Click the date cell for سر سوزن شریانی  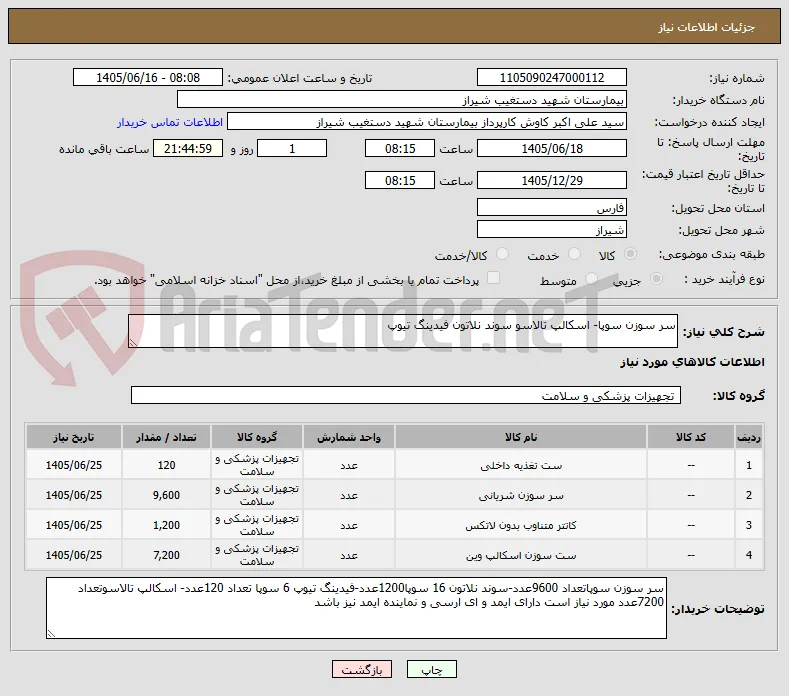pyautogui.click(x=73, y=495)
